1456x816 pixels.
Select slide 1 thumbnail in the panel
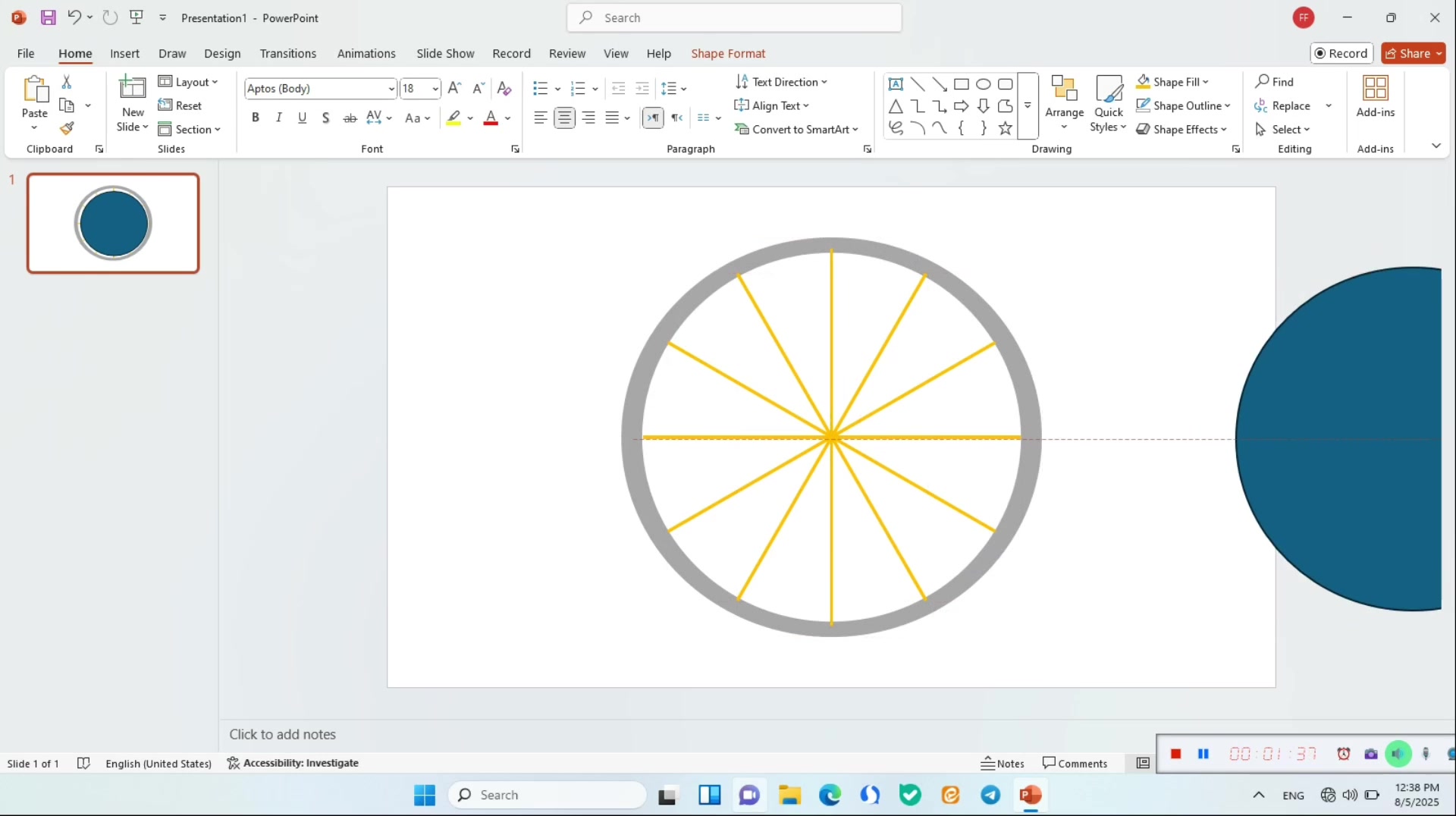(x=113, y=223)
